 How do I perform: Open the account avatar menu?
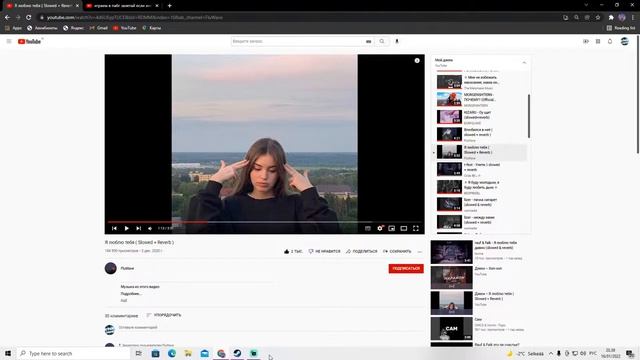click(x=624, y=41)
